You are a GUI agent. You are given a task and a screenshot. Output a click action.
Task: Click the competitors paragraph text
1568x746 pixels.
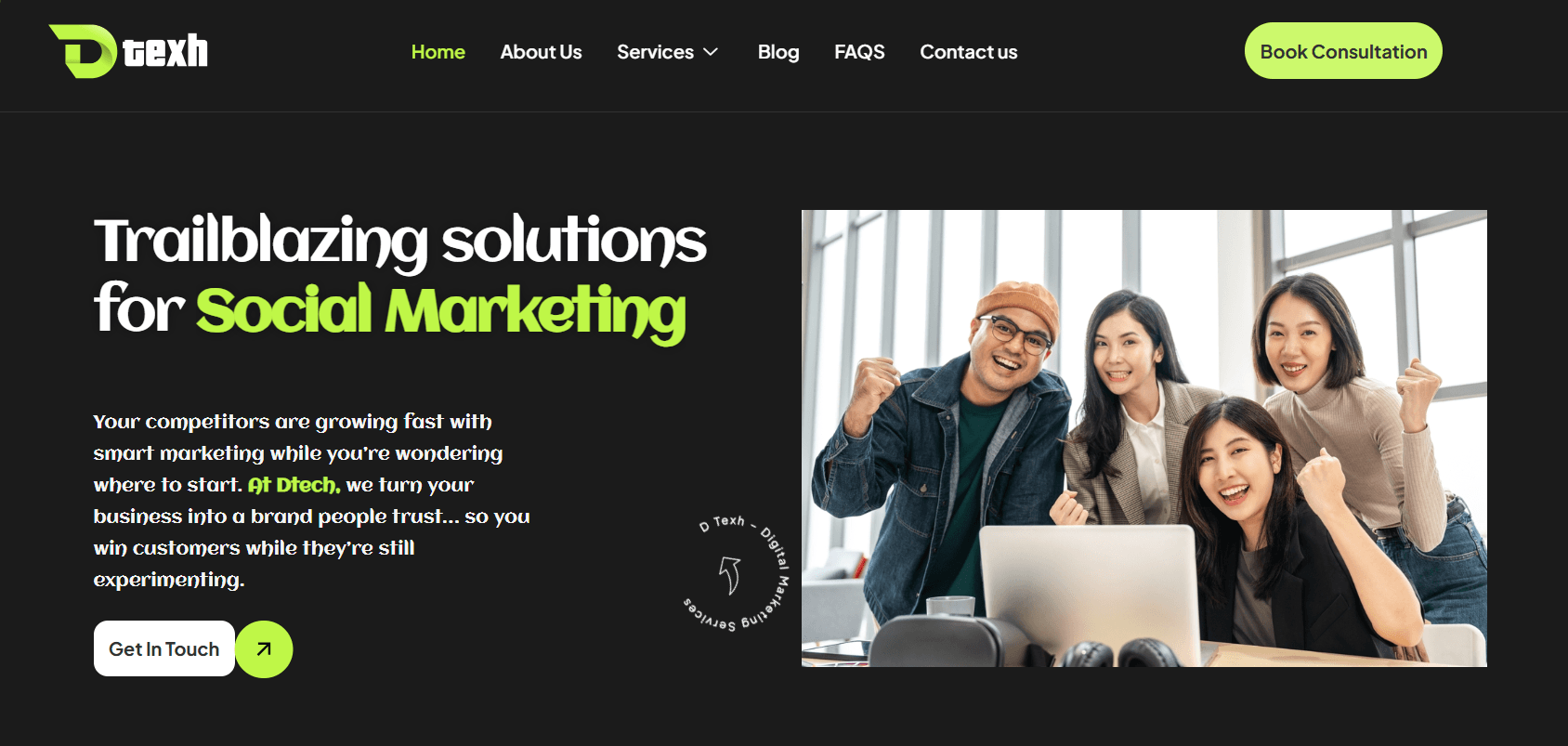pyautogui.click(x=311, y=501)
